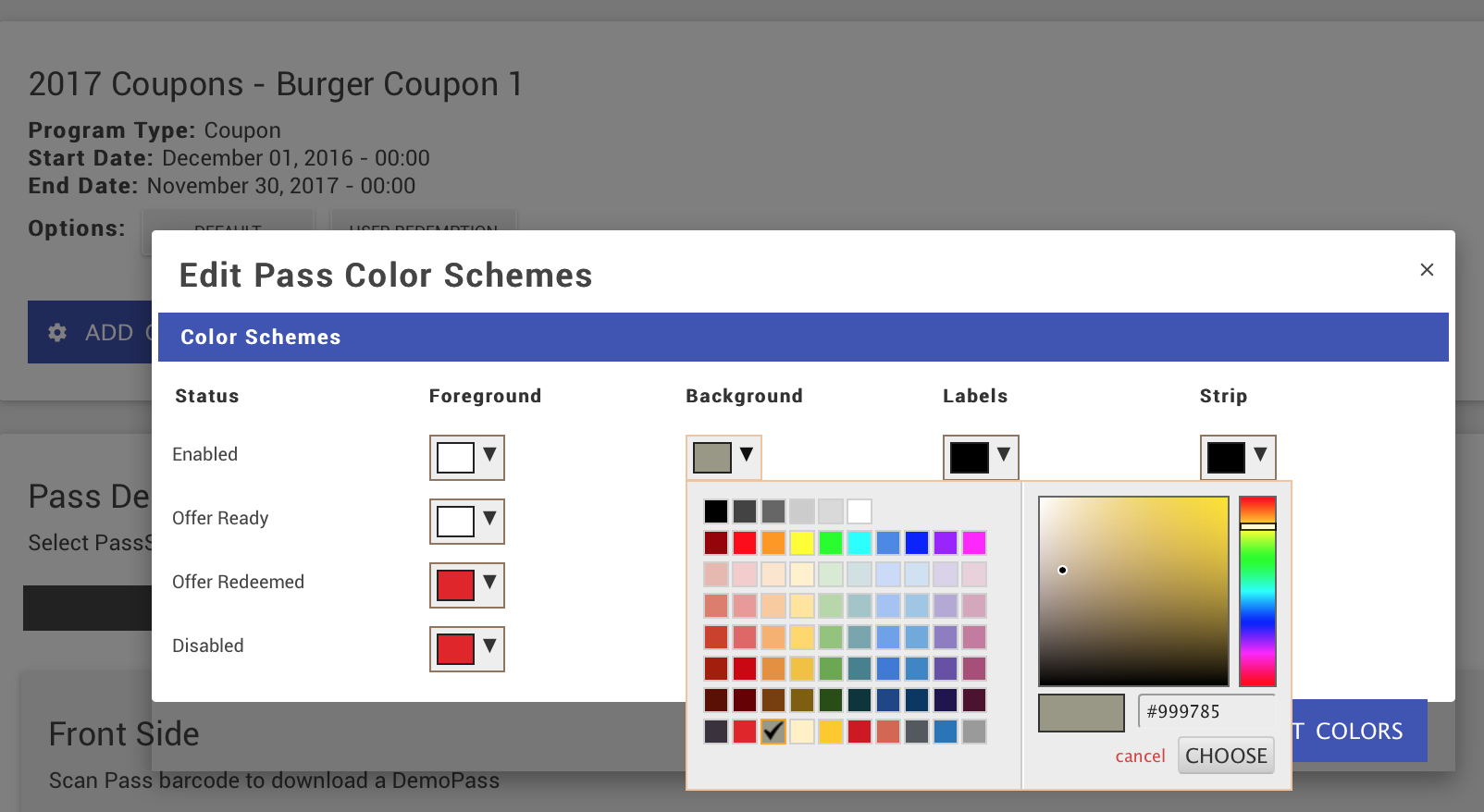Open the Offer Redeemed foreground color dropdown
Viewport: 1484px width, 812px height.
tap(466, 584)
